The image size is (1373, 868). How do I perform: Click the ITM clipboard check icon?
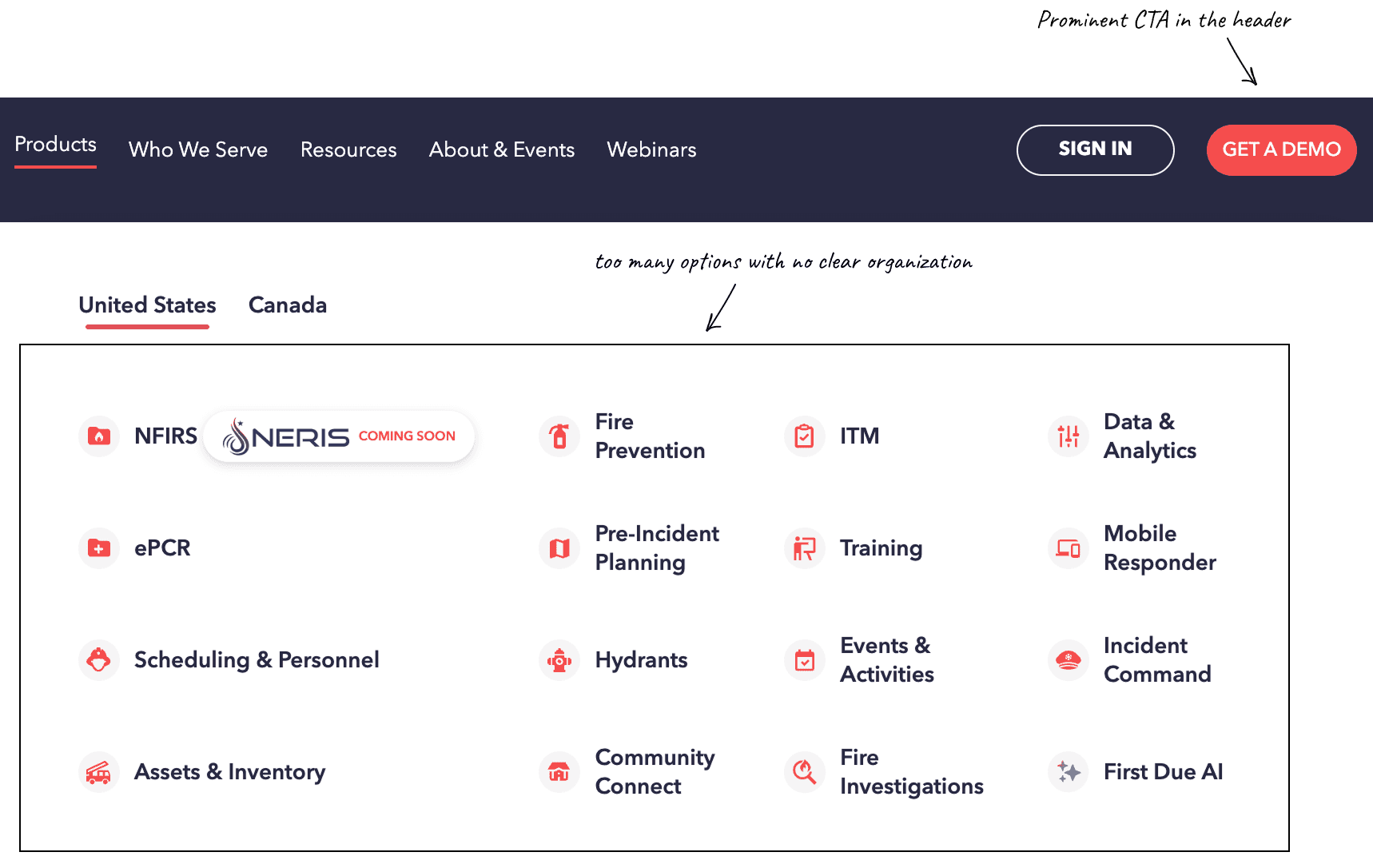coord(805,436)
